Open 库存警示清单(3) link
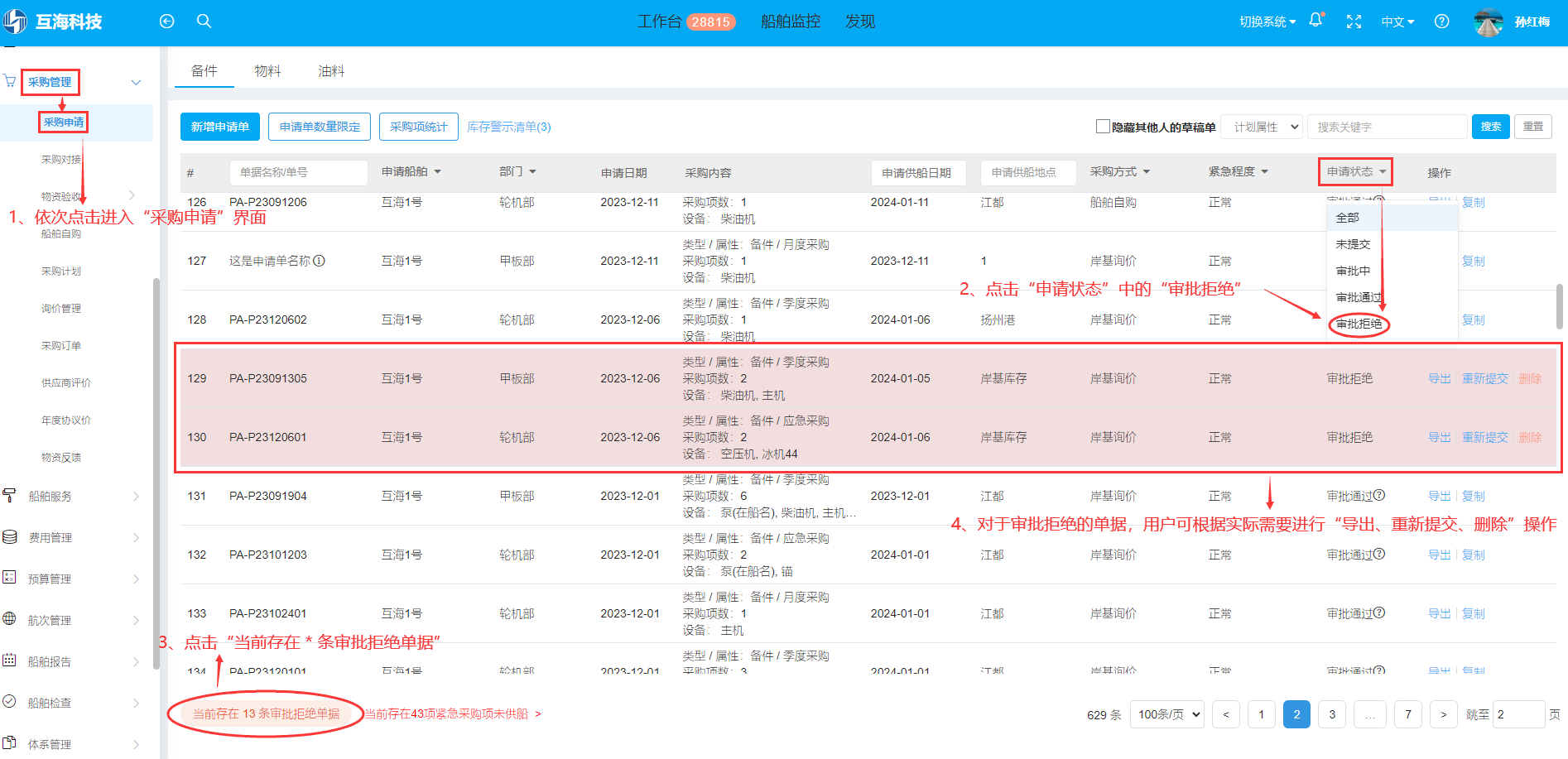Image resolution: width=1568 pixels, height=759 pixels. point(508,127)
